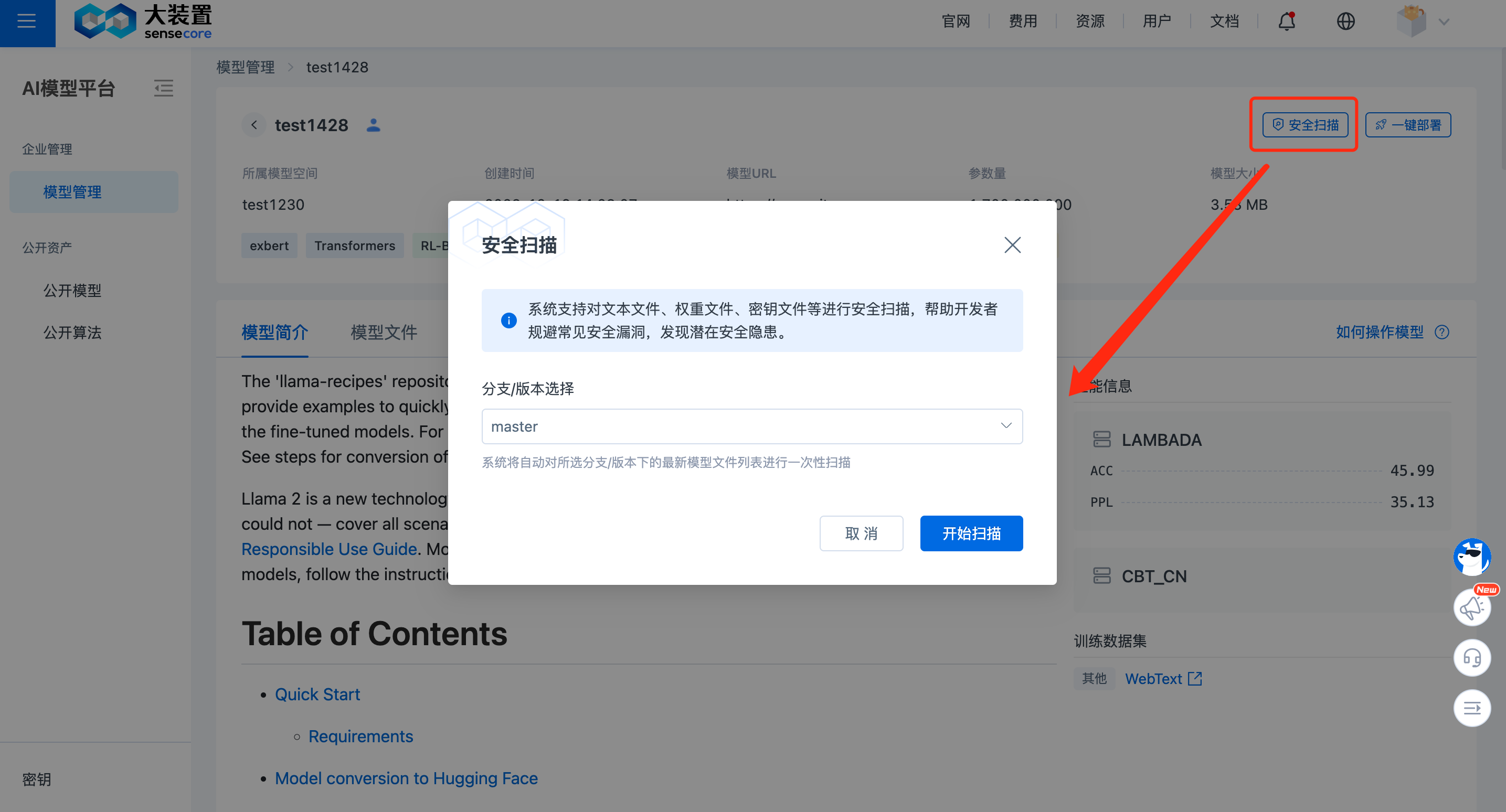This screenshot has width=1506, height=812.
Task: Expand the account dropdown arrow
Action: coord(1444,22)
